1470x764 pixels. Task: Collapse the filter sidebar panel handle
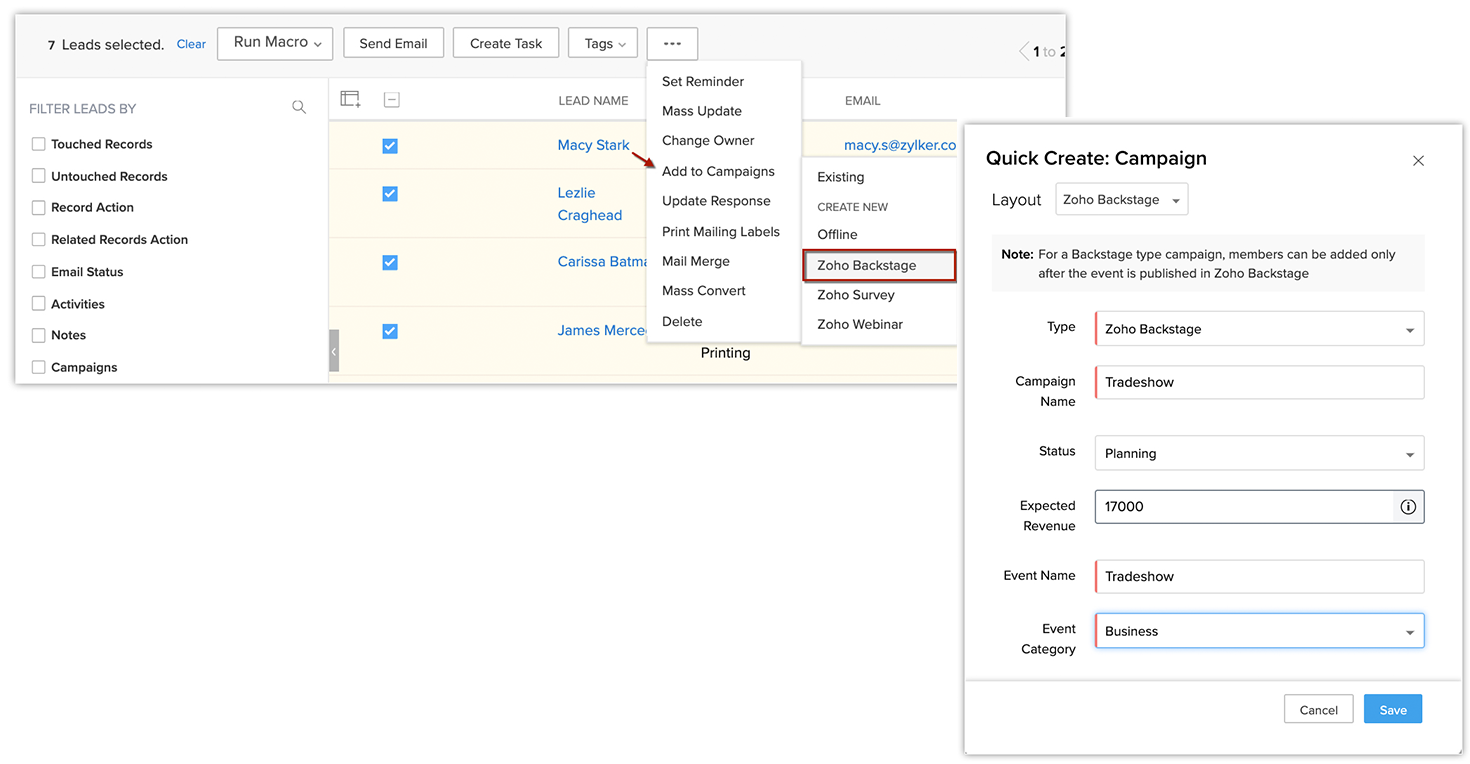pos(334,351)
